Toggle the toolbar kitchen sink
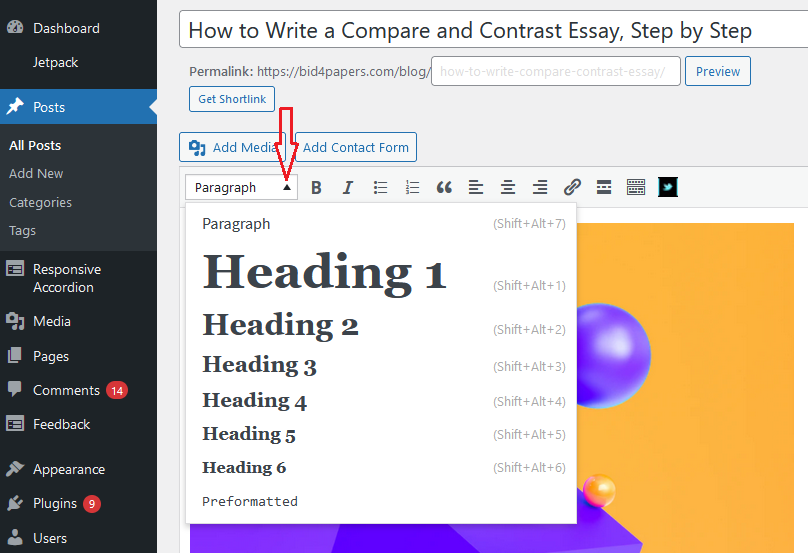The width and height of the screenshot is (808, 553). point(636,188)
